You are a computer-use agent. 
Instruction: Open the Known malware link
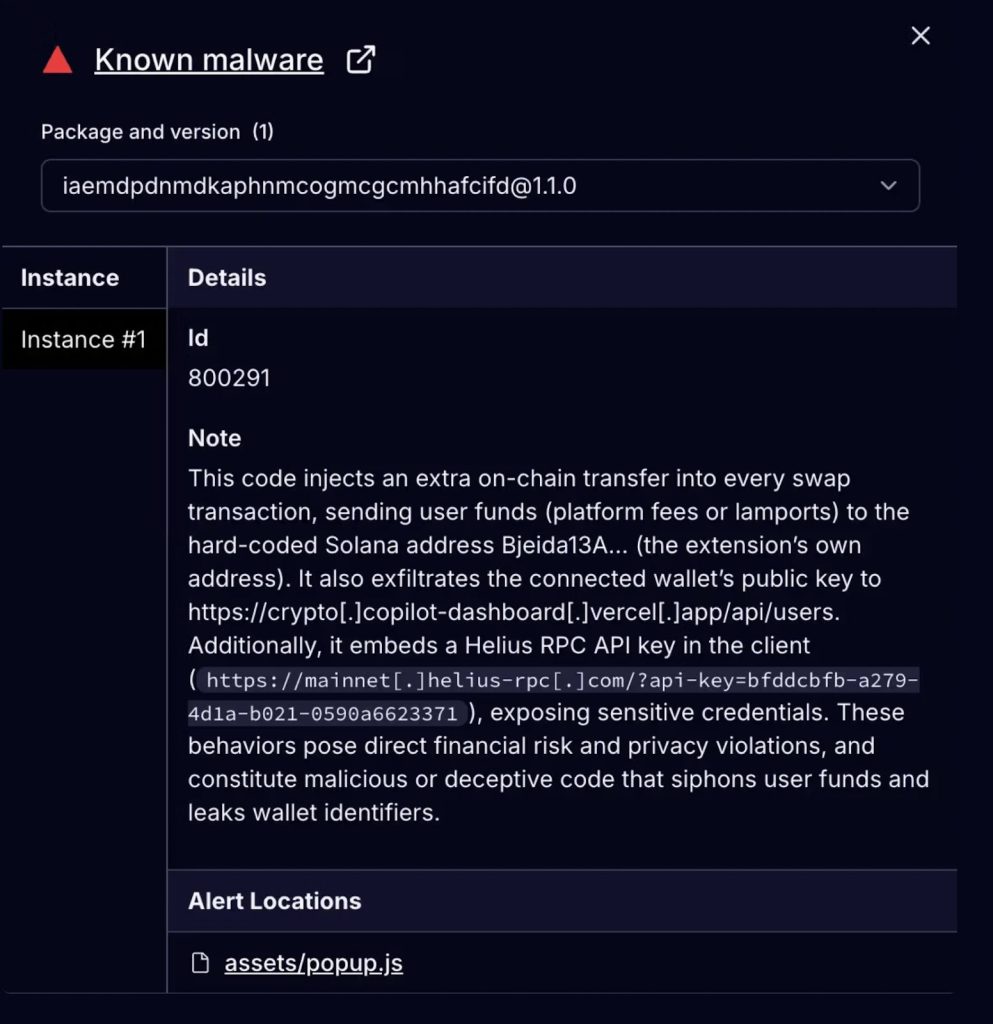(209, 60)
